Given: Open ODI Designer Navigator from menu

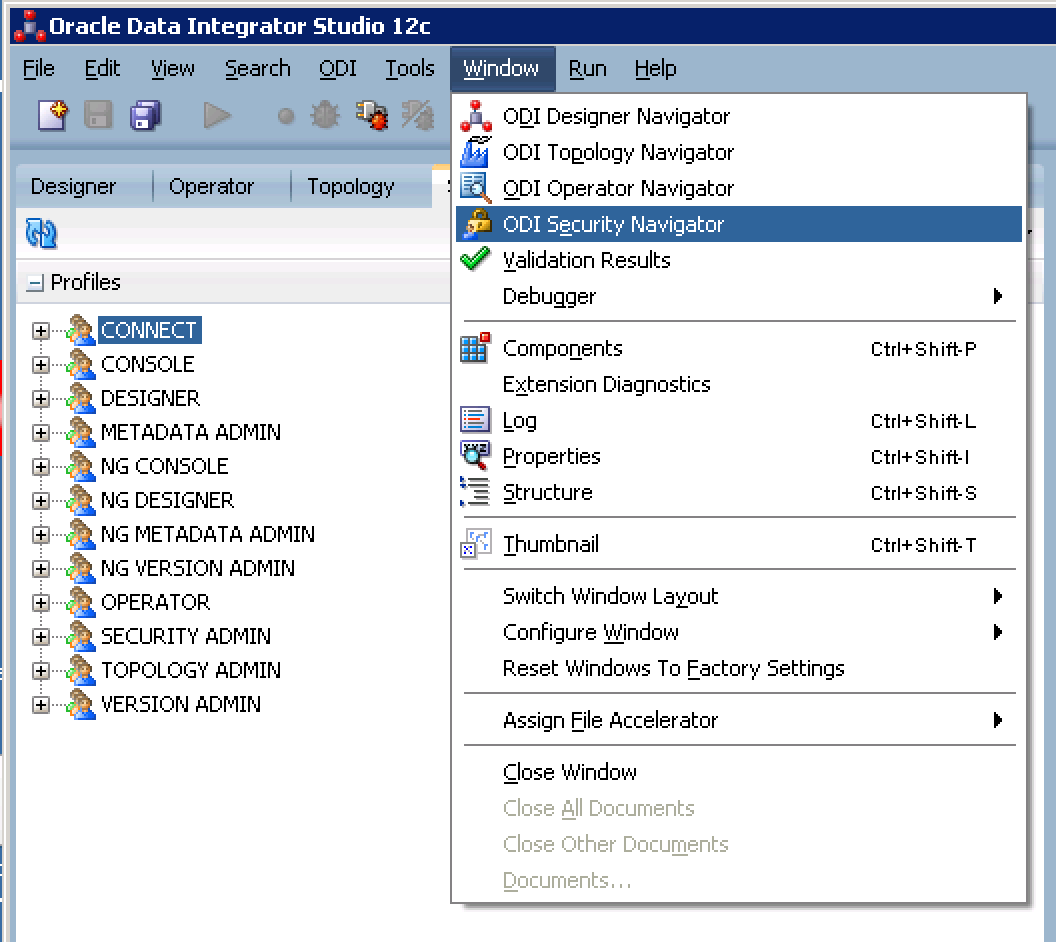Looking at the screenshot, I should (616, 117).
